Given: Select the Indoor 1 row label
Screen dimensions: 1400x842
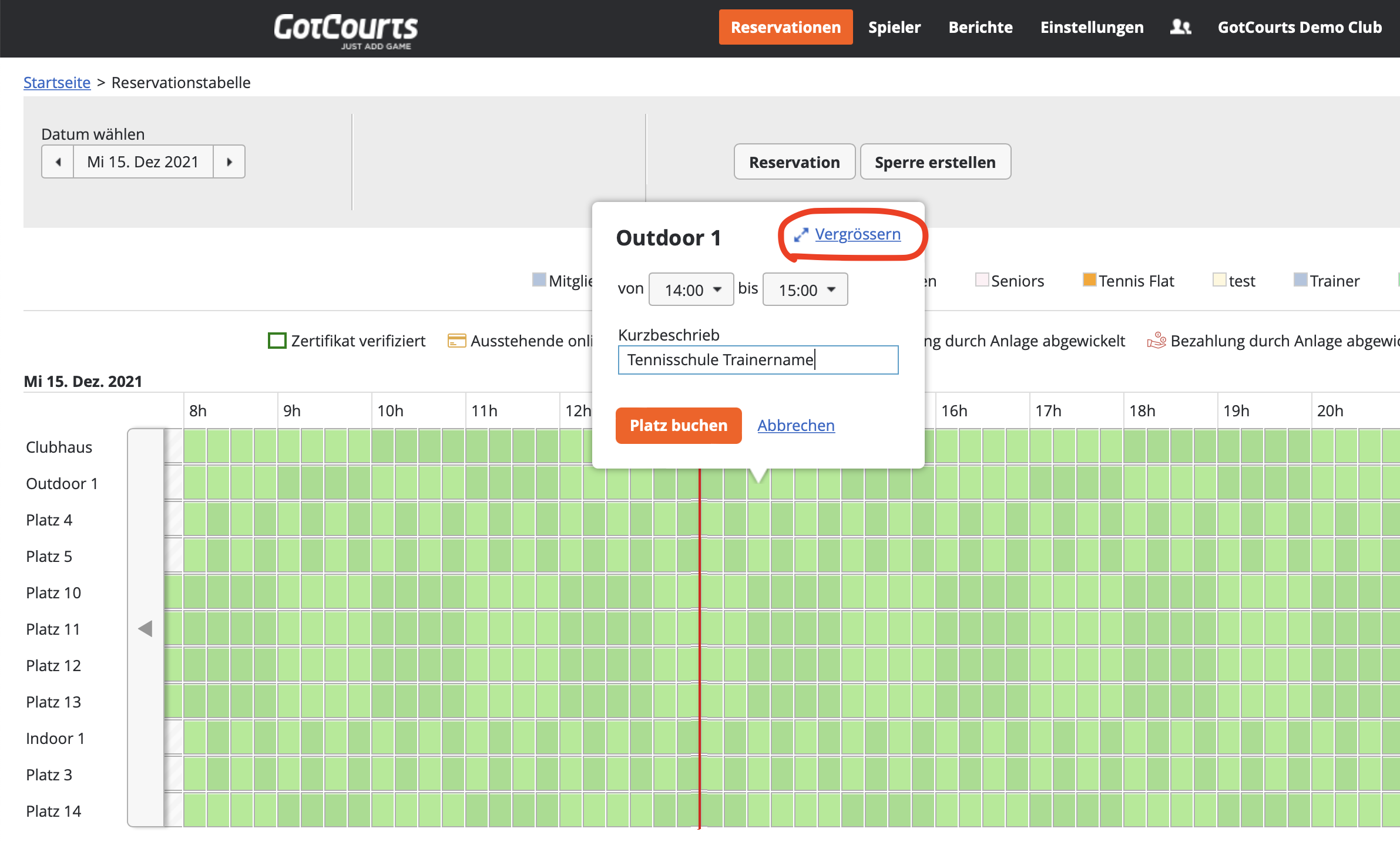Looking at the screenshot, I should click(55, 738).
